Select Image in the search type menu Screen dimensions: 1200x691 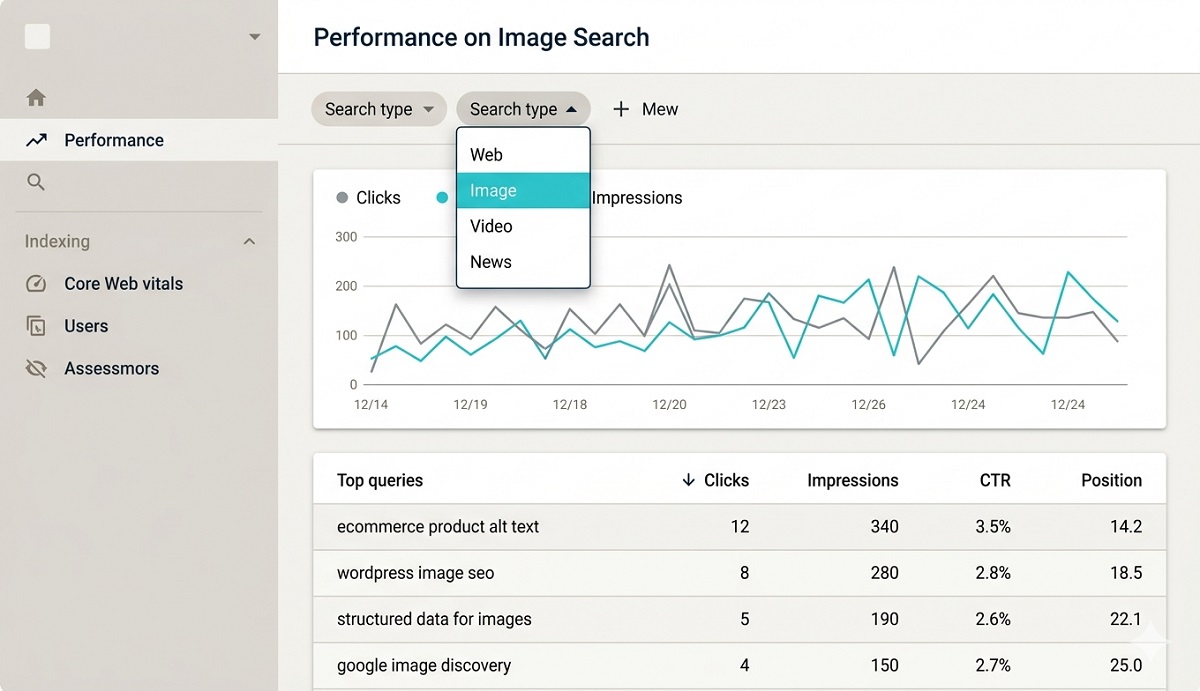[523, 190]
